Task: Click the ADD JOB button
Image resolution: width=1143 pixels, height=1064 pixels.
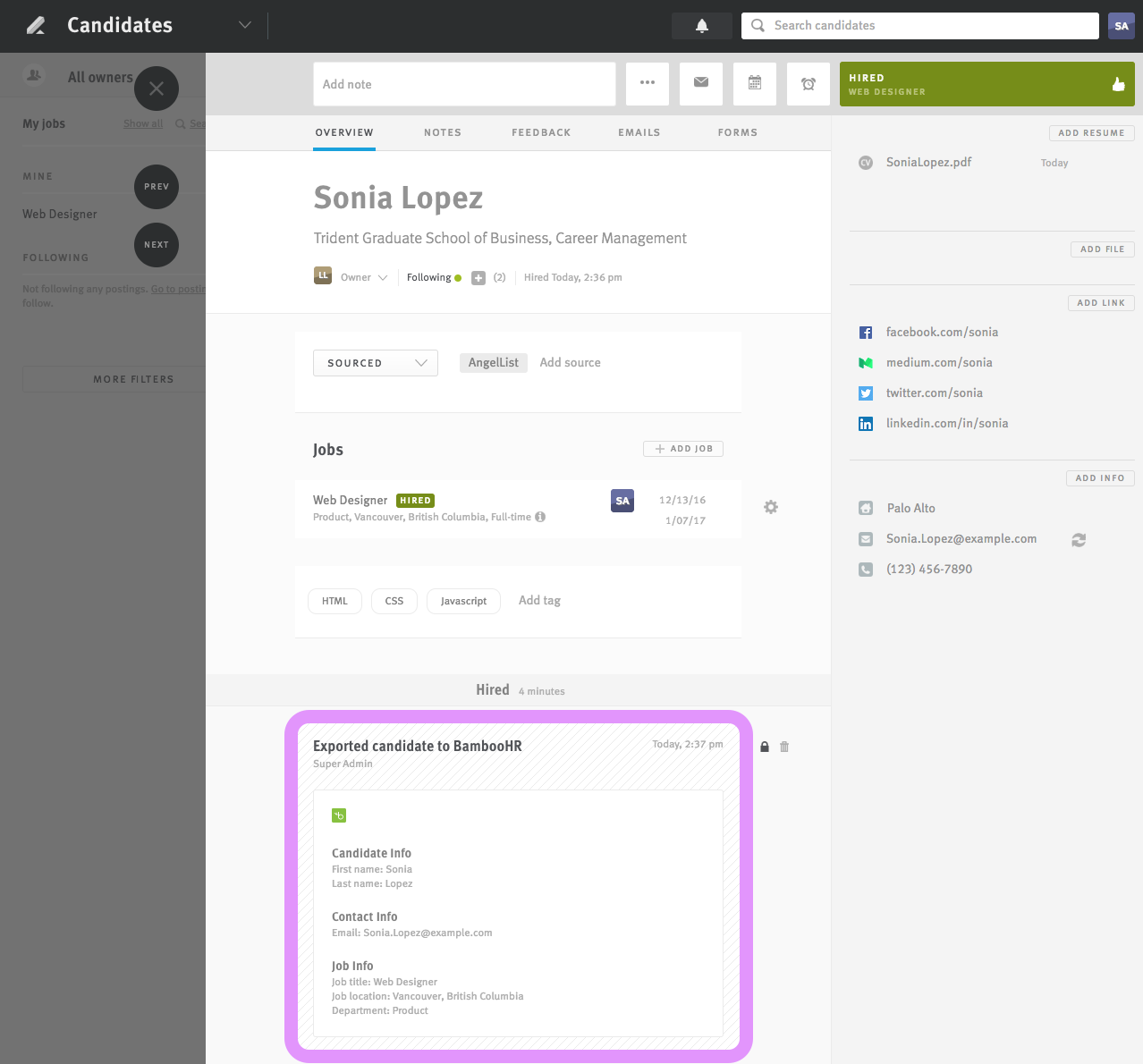Action: [x=683, y=449]
